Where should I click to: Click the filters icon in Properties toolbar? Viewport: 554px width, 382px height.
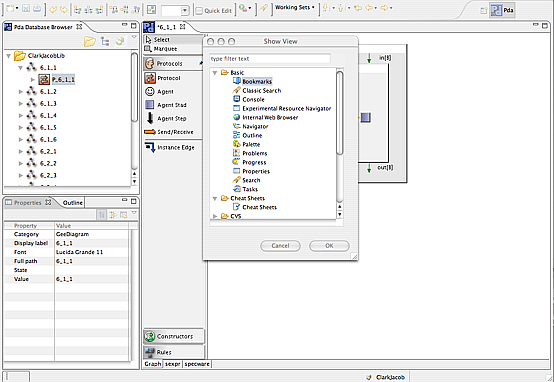click(x=123, y=214)
